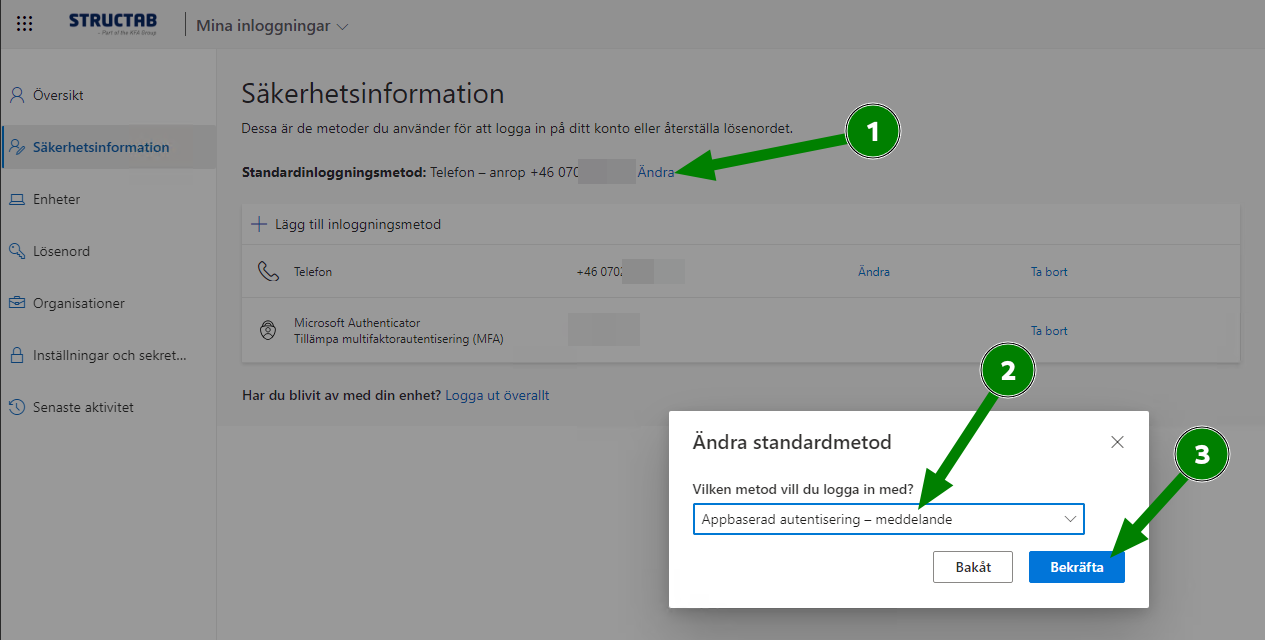
Task: Open Säkerhetsinformation in sidebar
Action: click(x=100, y=147)
